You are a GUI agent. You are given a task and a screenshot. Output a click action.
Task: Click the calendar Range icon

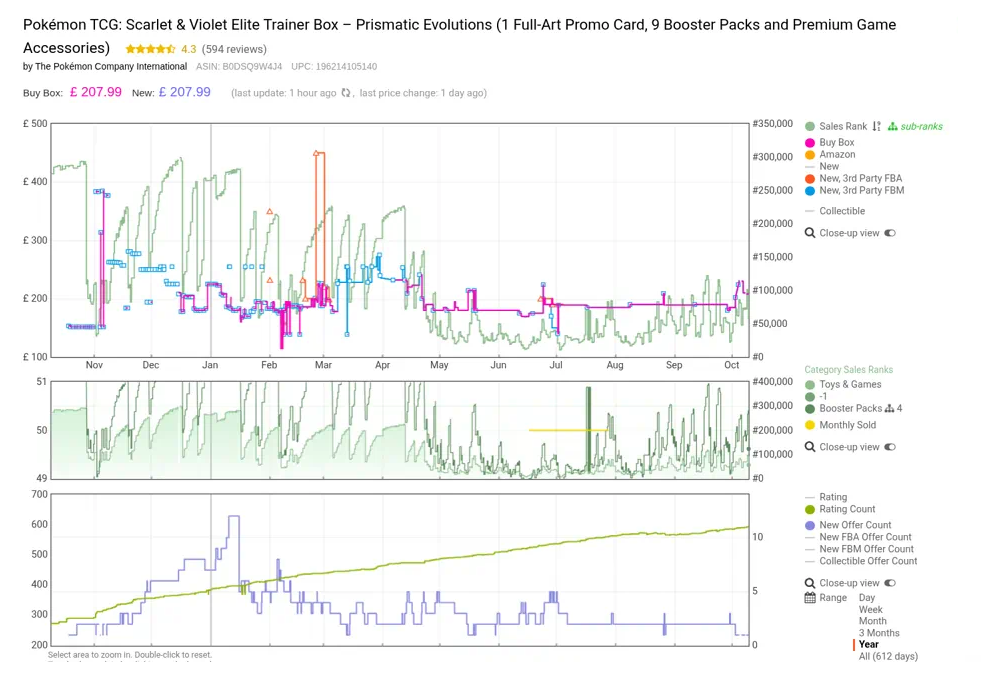[810, 598]
